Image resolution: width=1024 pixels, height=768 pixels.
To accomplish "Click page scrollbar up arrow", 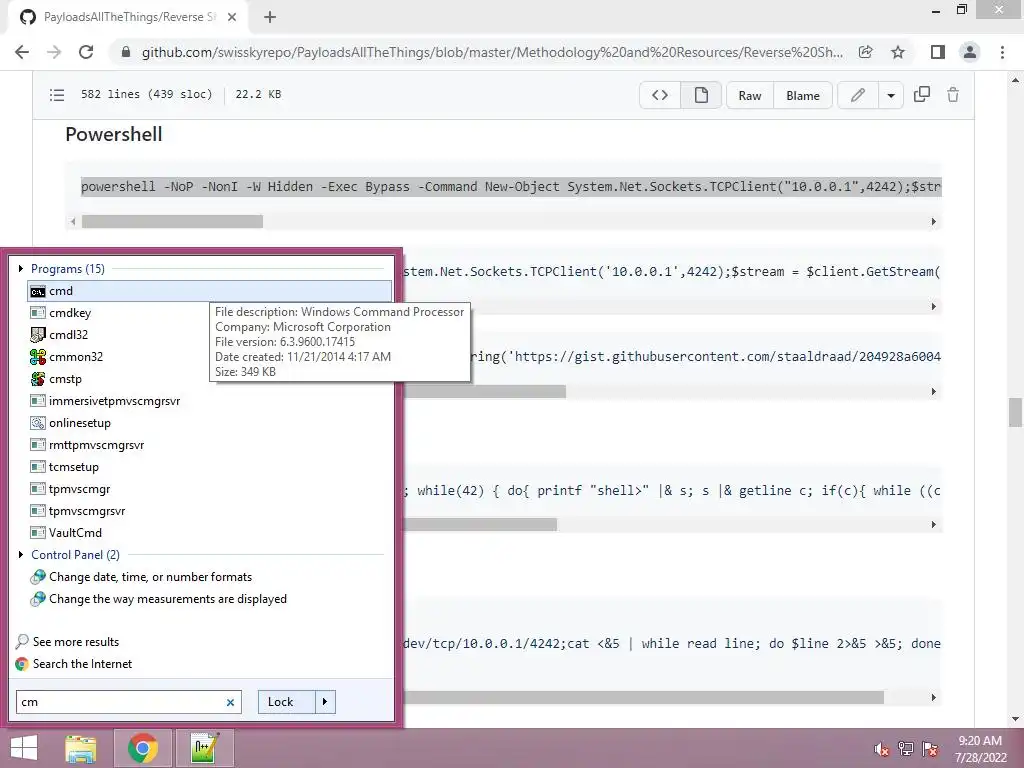I will (1015, 80).
